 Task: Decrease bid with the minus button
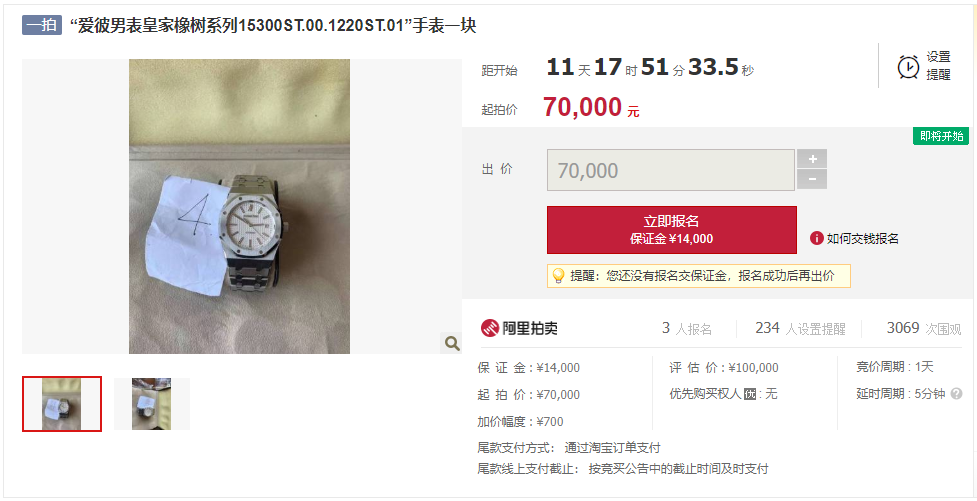[812, 179]
